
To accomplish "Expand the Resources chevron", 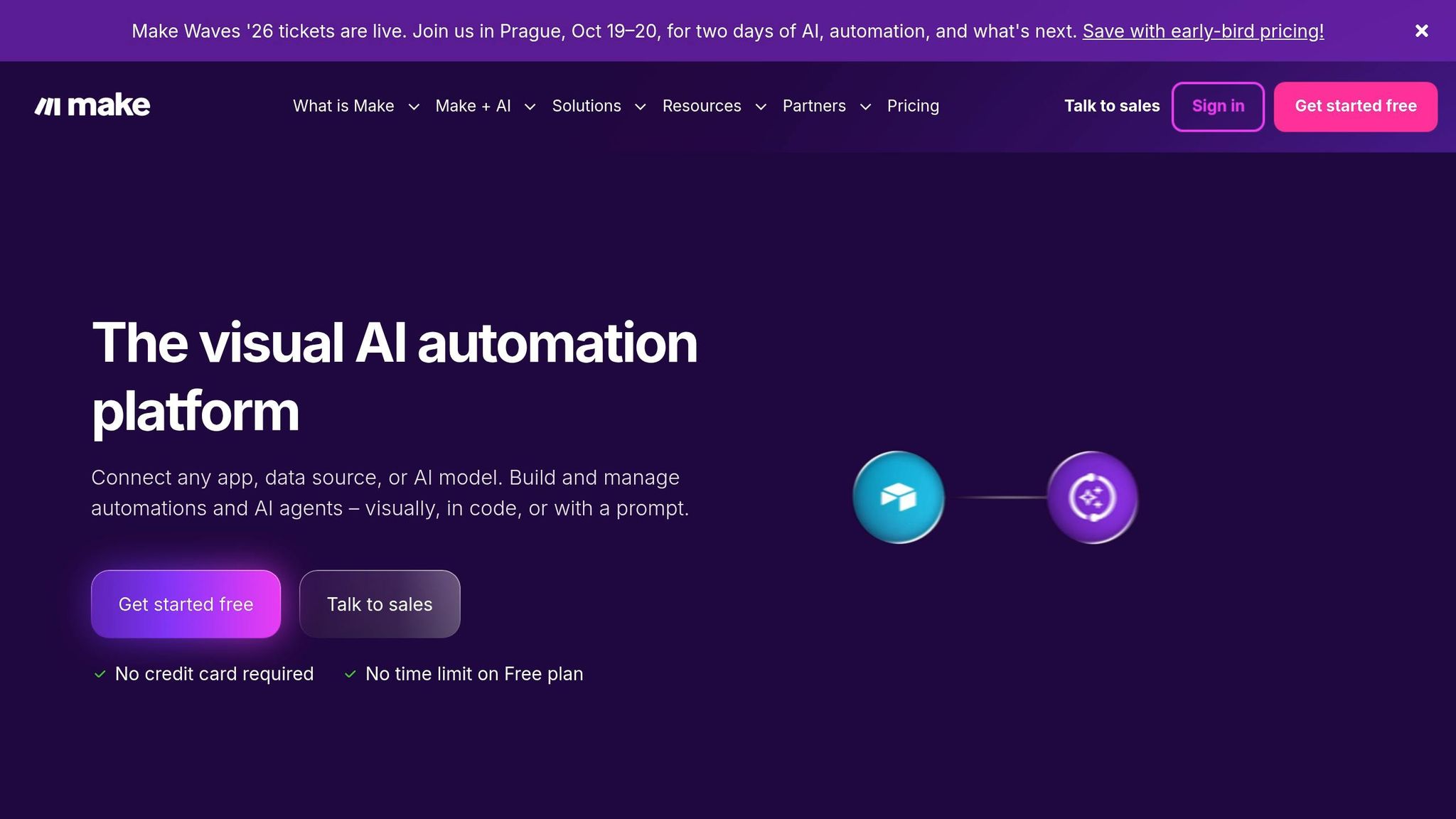I will 761,107.
